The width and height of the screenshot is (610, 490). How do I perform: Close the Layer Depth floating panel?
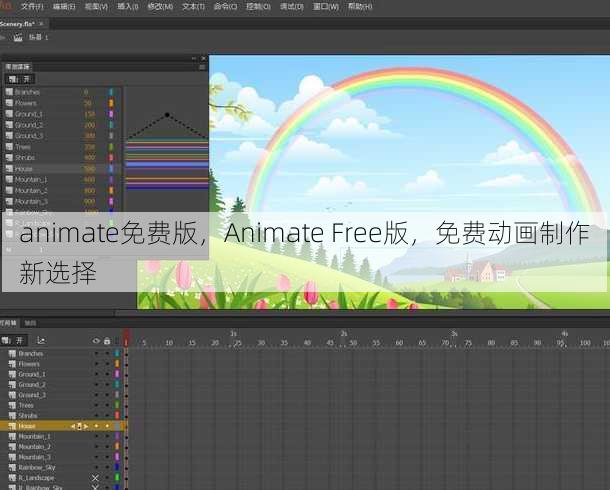coord(203,58)
